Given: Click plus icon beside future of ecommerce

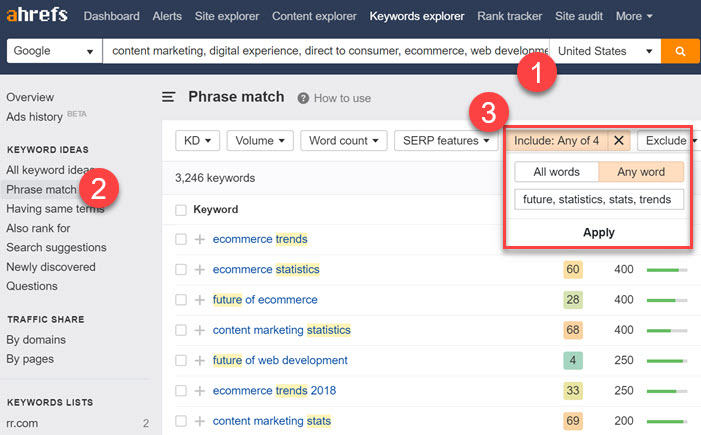Looking at the screenshot, I should (199, 300).
